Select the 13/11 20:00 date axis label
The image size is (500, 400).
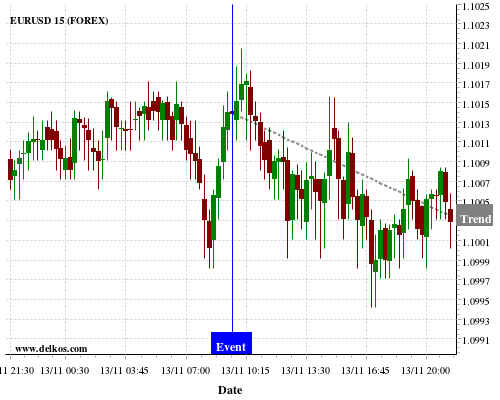tap(426, 370)
